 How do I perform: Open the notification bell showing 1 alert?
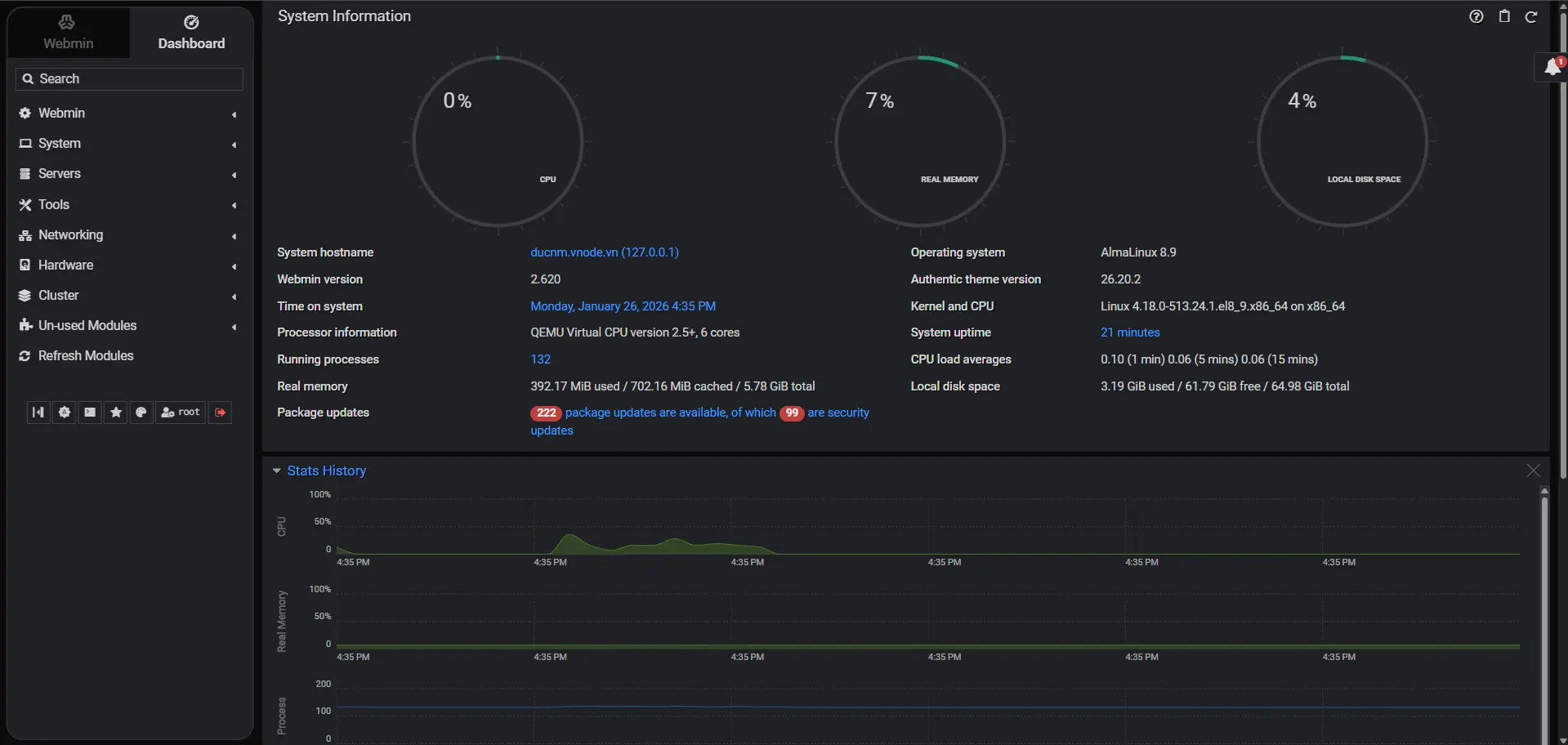point(1552,67)
